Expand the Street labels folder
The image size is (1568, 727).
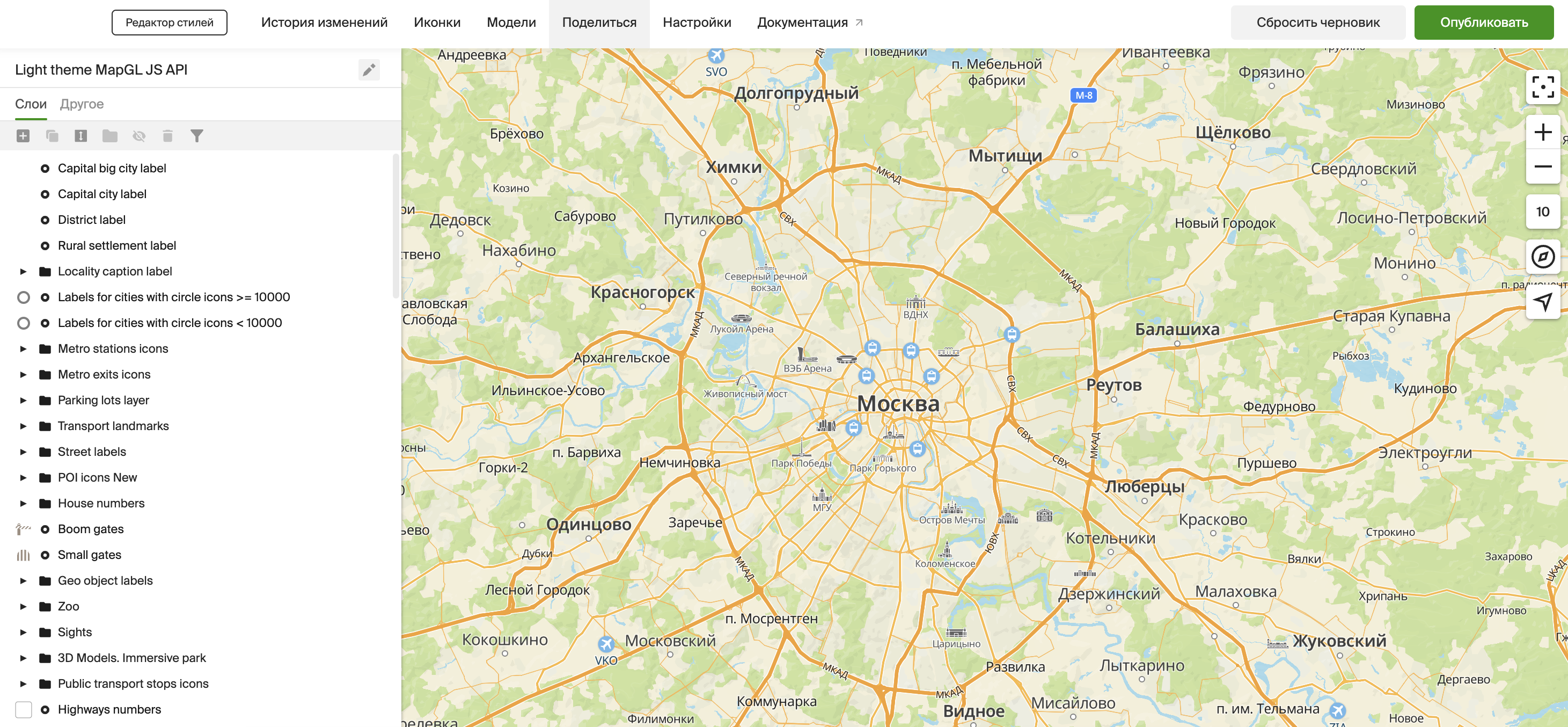pos(23,452)
